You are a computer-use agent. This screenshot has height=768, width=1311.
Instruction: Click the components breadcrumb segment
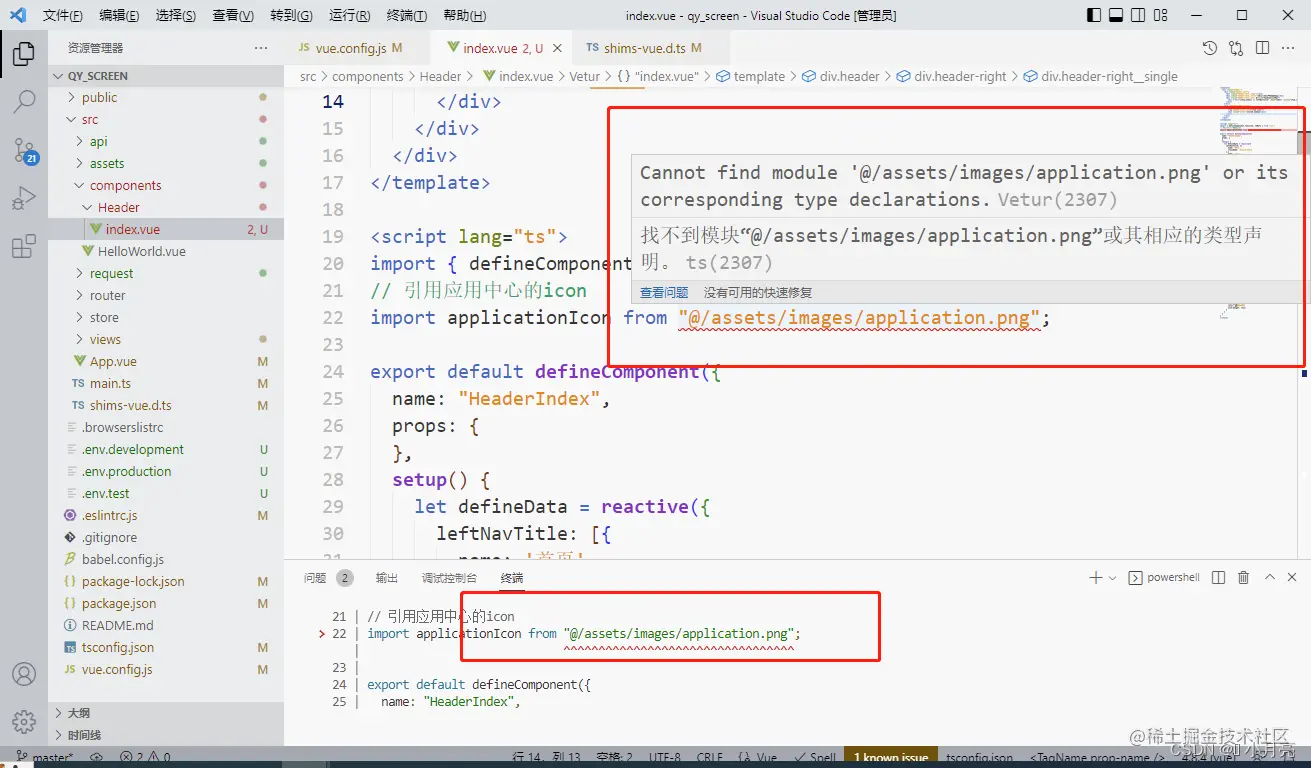click(367, 76)
